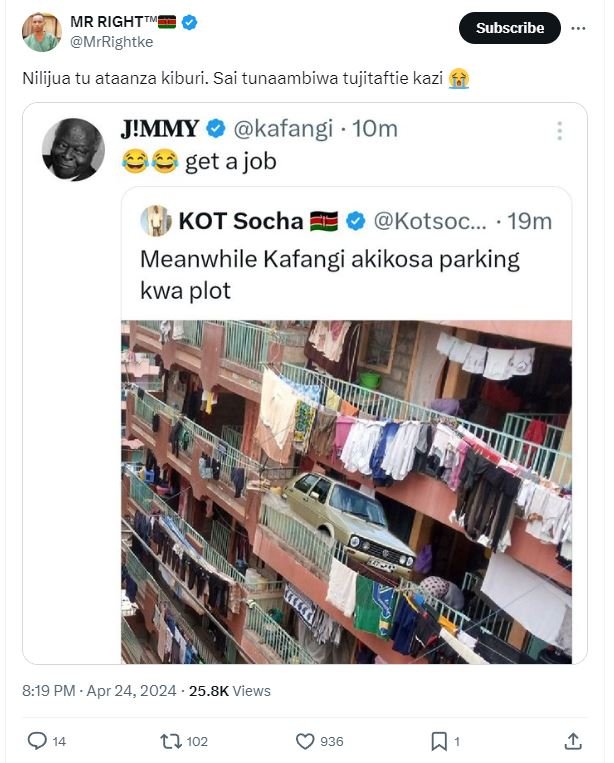Open quoted tweet's vertical dots menu
The image size is (614, 763).
pos(560,131)
